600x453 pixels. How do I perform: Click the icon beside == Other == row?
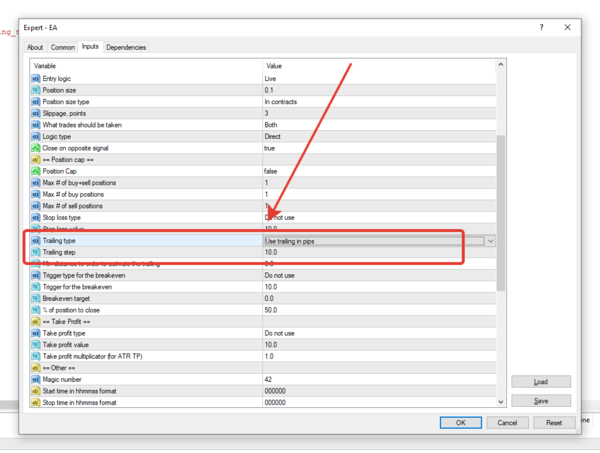pyautogui.click(x=36, y=368)
